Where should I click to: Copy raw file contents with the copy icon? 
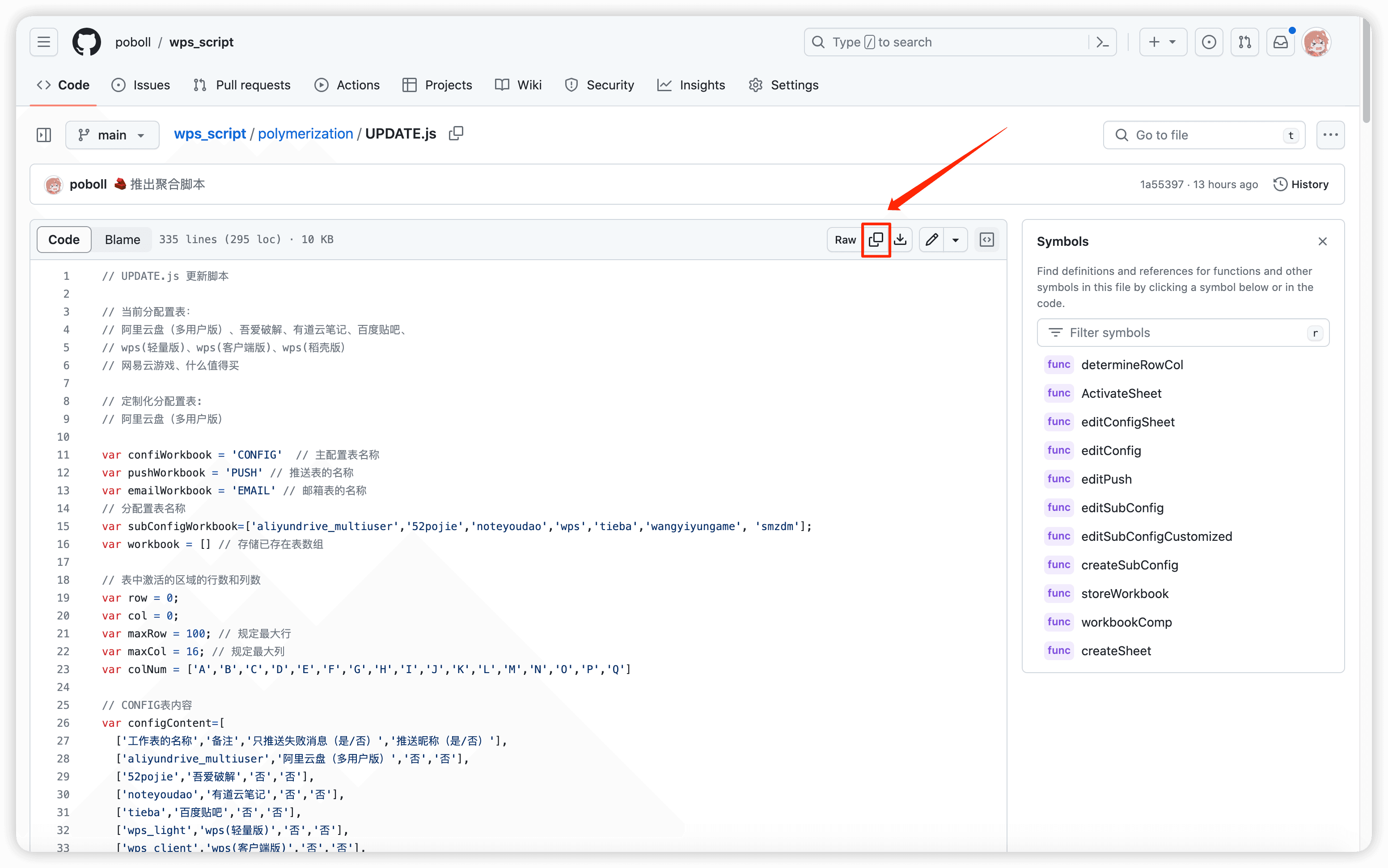pos(876,240)
